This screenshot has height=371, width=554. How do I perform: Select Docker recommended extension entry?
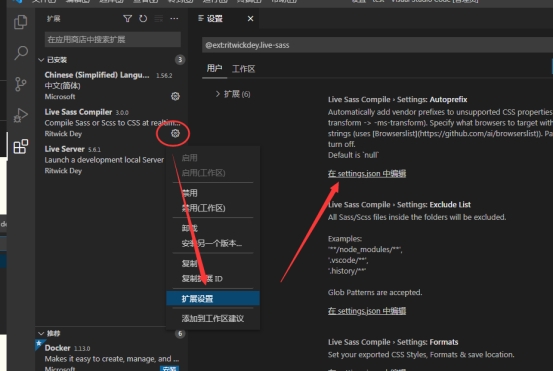tap(111, 355)
